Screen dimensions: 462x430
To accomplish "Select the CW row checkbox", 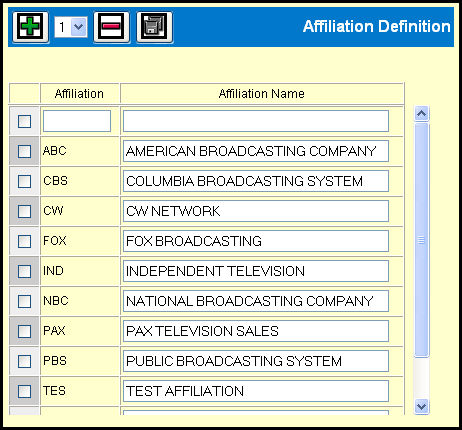I will click(x=24, y=211).
